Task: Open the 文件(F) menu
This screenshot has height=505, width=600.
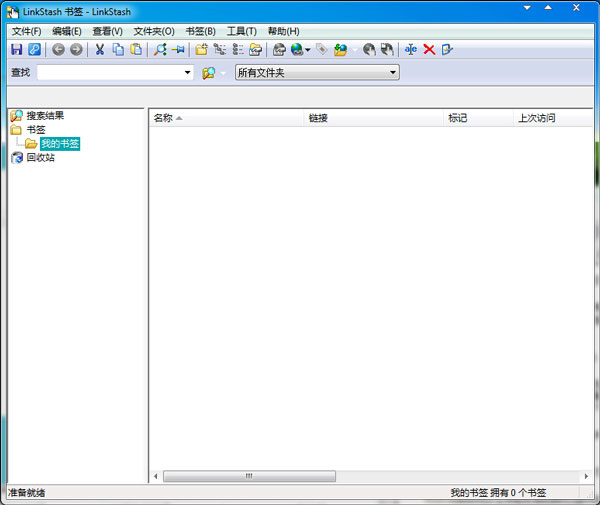Action: pyautogui.click(x=26, y=31)
